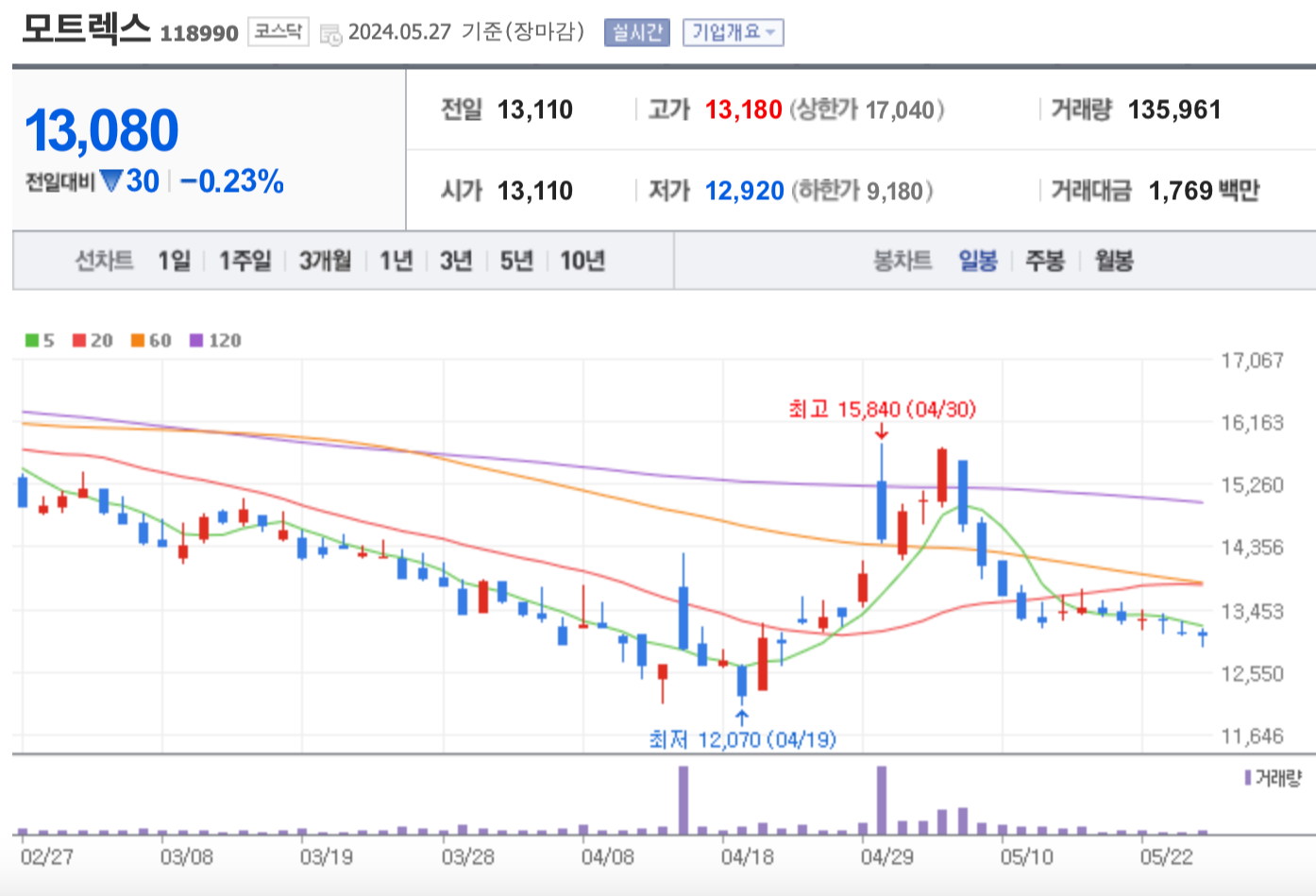Screen dimensions: 1316x896
Task: Click the 하한가 9,180 text
Action: tap(862, 192)
